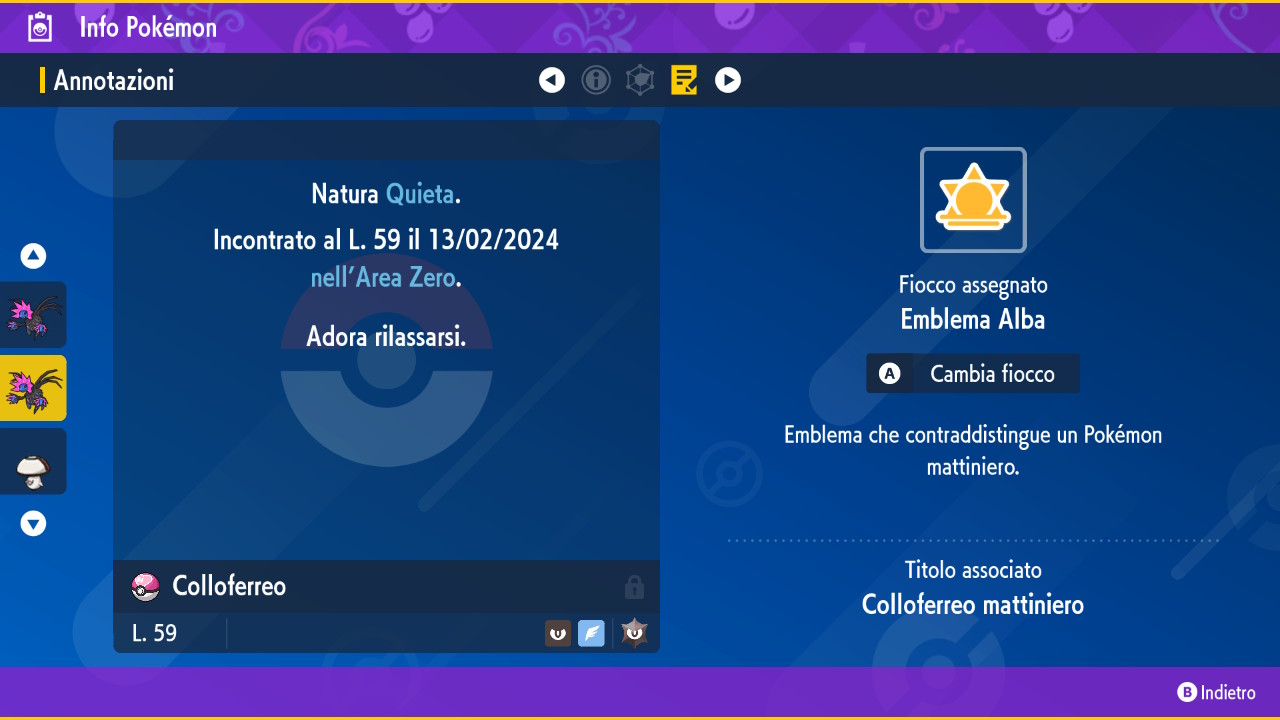The width and height of the screenshot is (1280, 720).
Task: Click the Poké Ball icon beside Colloferreo
Action: pos(146,587)
